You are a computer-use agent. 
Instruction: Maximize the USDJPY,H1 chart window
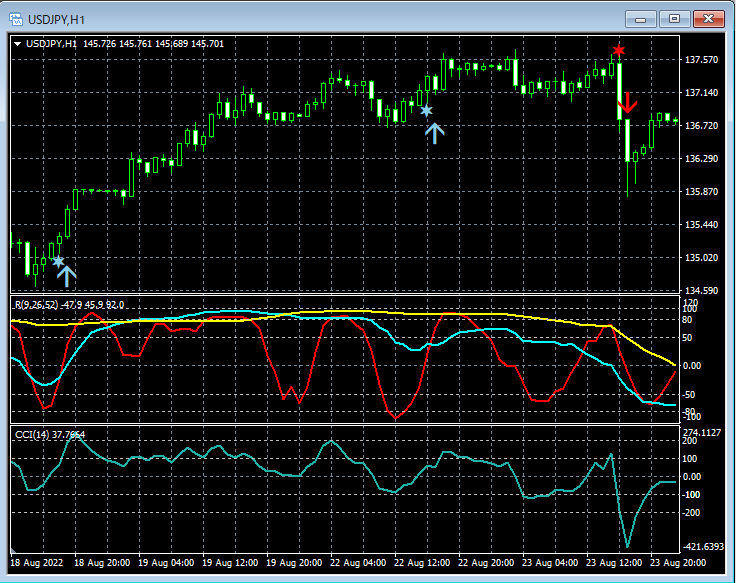(674, 19)
